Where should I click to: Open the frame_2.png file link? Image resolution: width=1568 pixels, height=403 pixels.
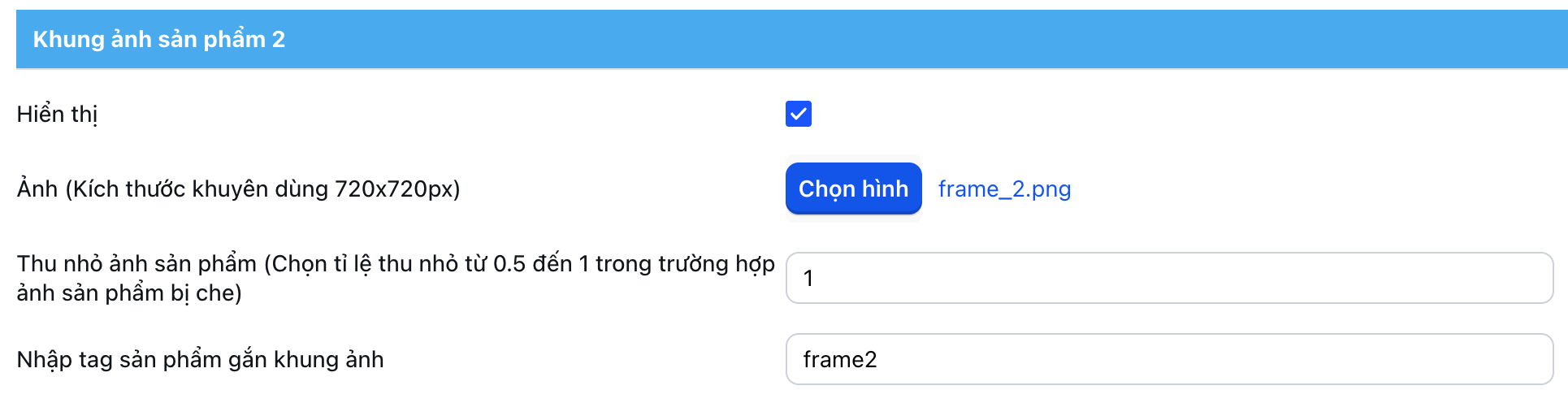click(1004, 188)
